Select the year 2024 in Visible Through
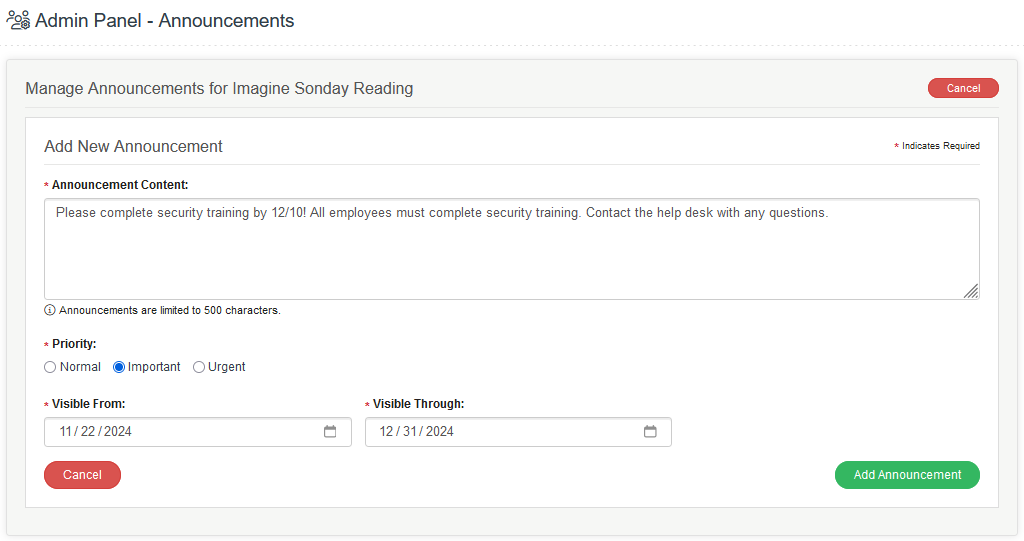Image resolution: width=1024 pixels, height=541 pixels. (x=439, y=432)
